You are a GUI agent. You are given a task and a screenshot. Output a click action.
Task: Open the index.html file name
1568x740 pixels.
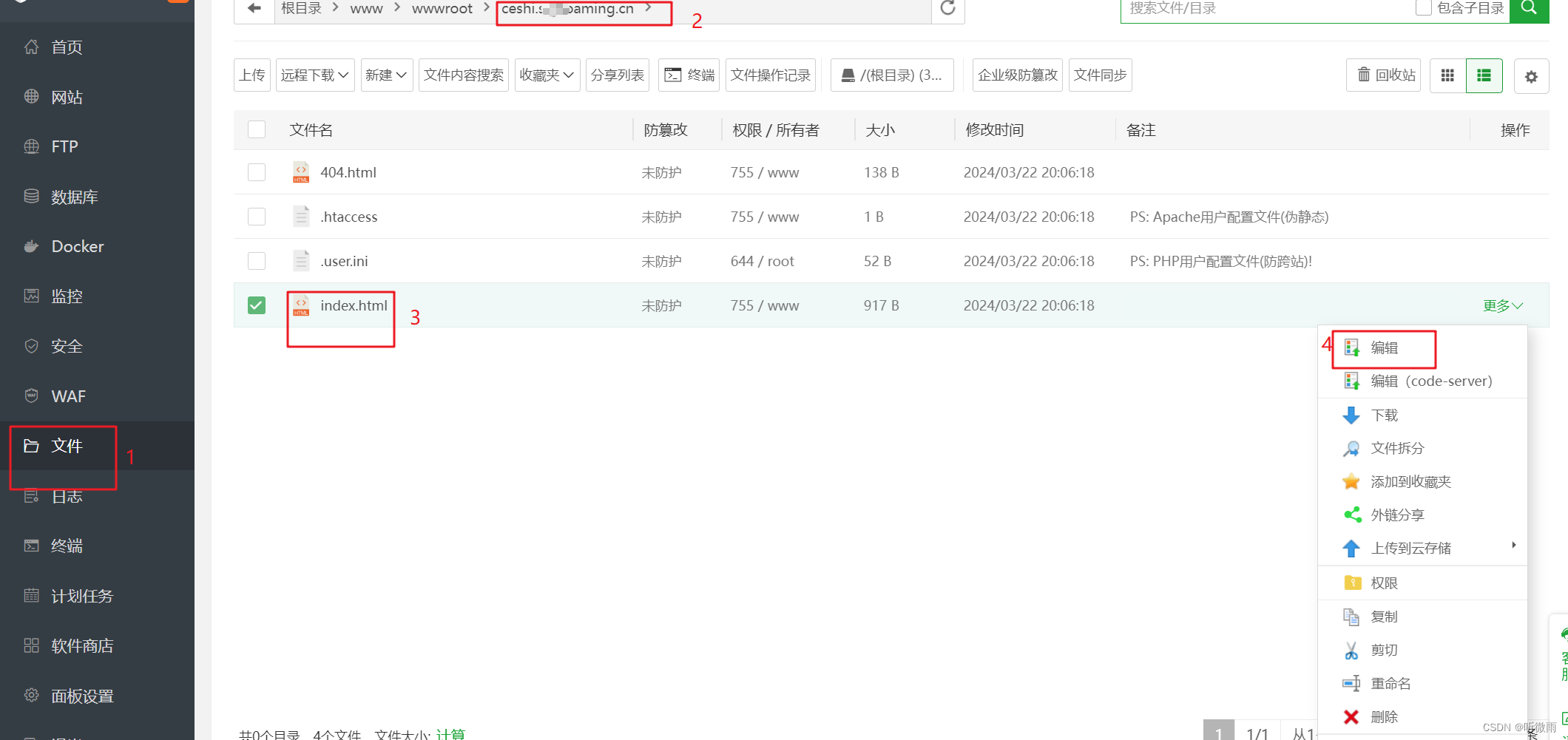pos(354,305)
